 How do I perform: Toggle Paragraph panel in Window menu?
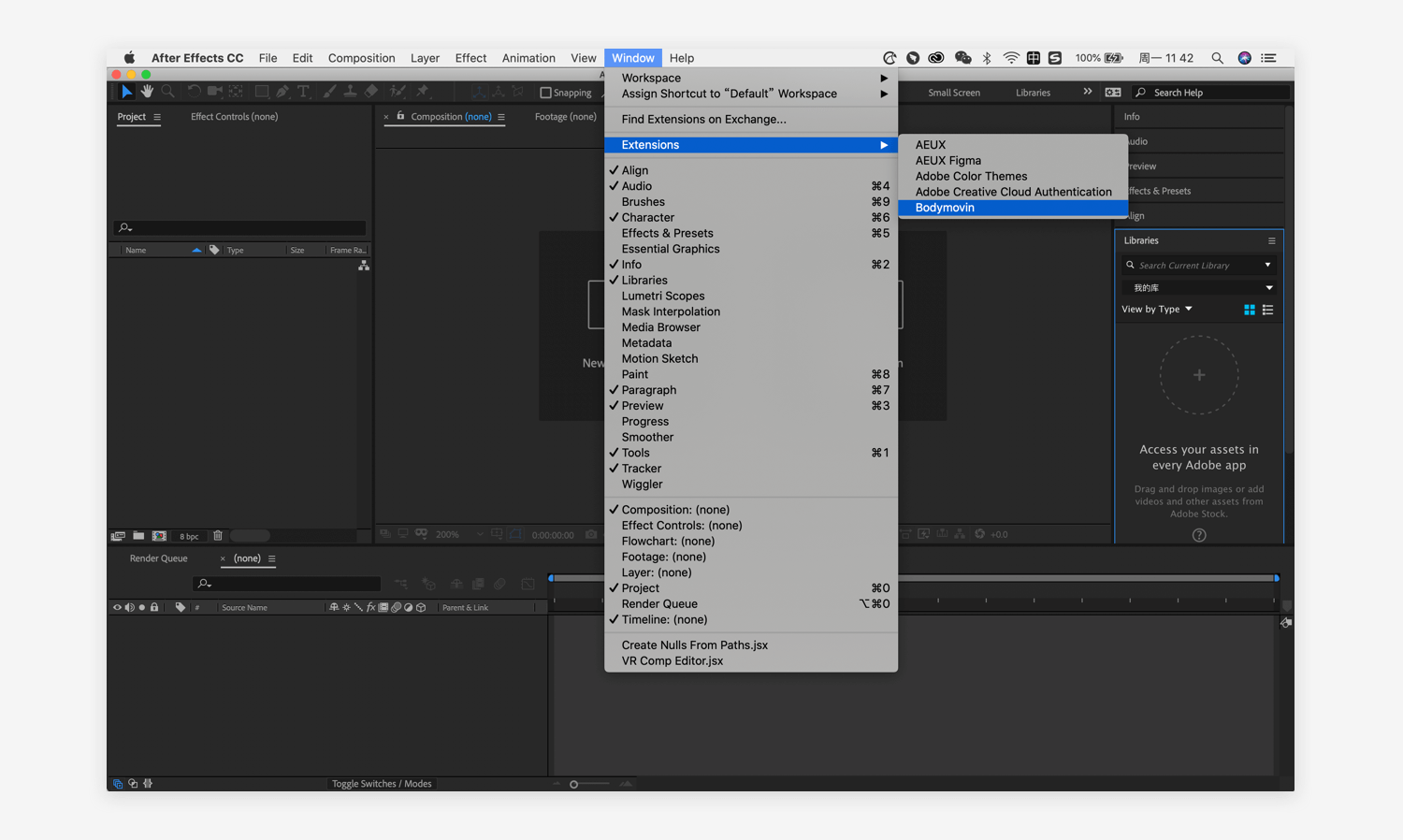[x=751, y=390]
